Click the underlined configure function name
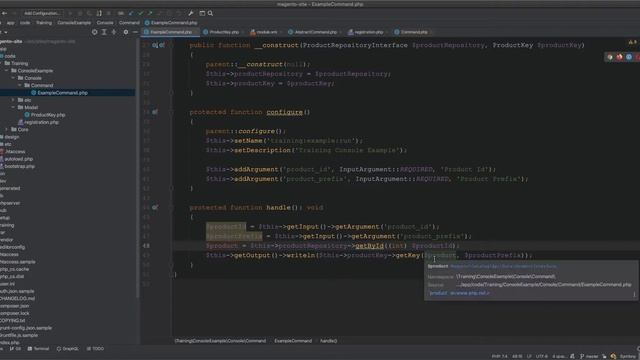The width and height of the screenshot is (640, 360). pos(284,112)
